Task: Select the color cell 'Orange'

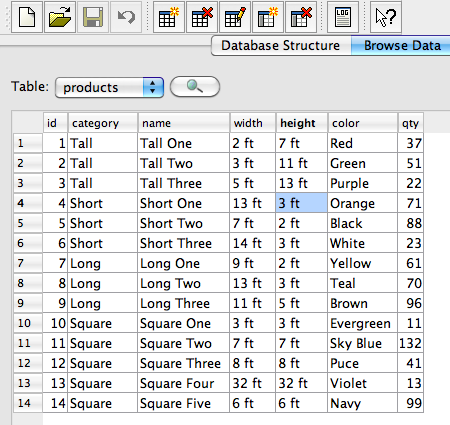Action: tap(363, 203)
